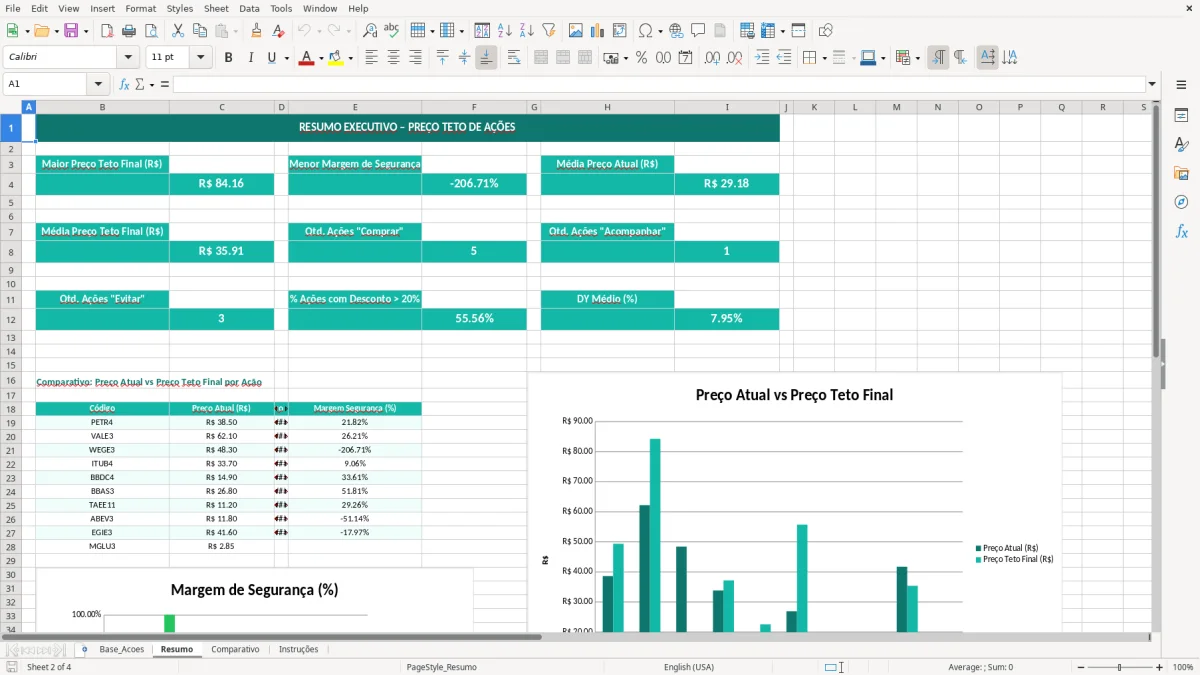1200x675 pixels.
Task: Toggle Align Bottom vertical alignment
Action: tap(486, 58)
